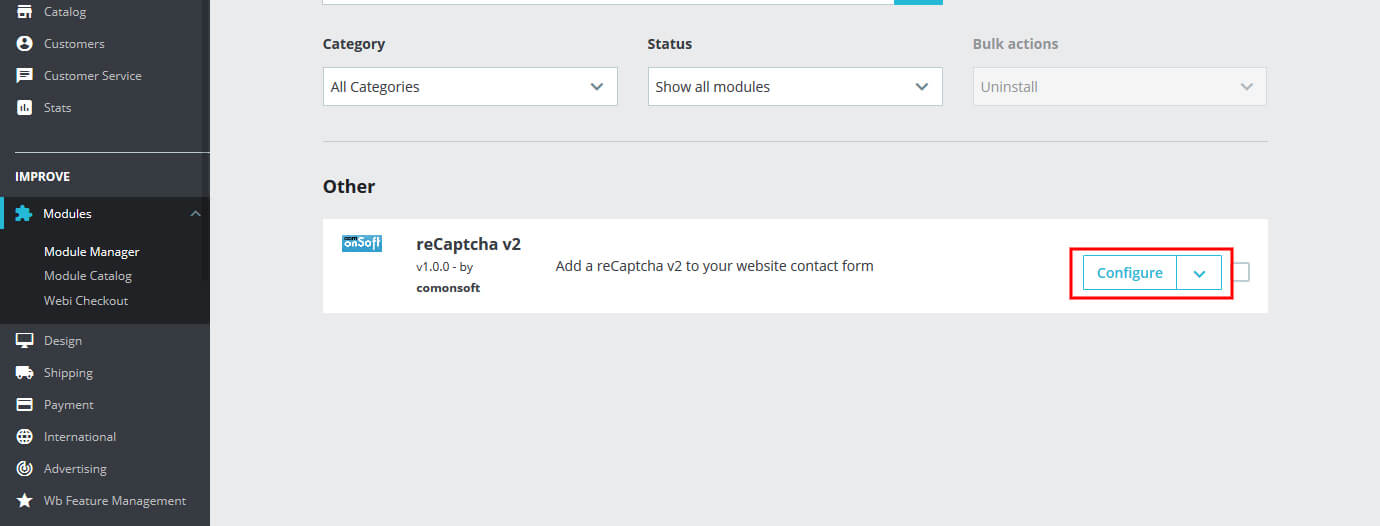Go to Module Manager link
This screenshot has width=1380, height=526.
click(92, 252)
